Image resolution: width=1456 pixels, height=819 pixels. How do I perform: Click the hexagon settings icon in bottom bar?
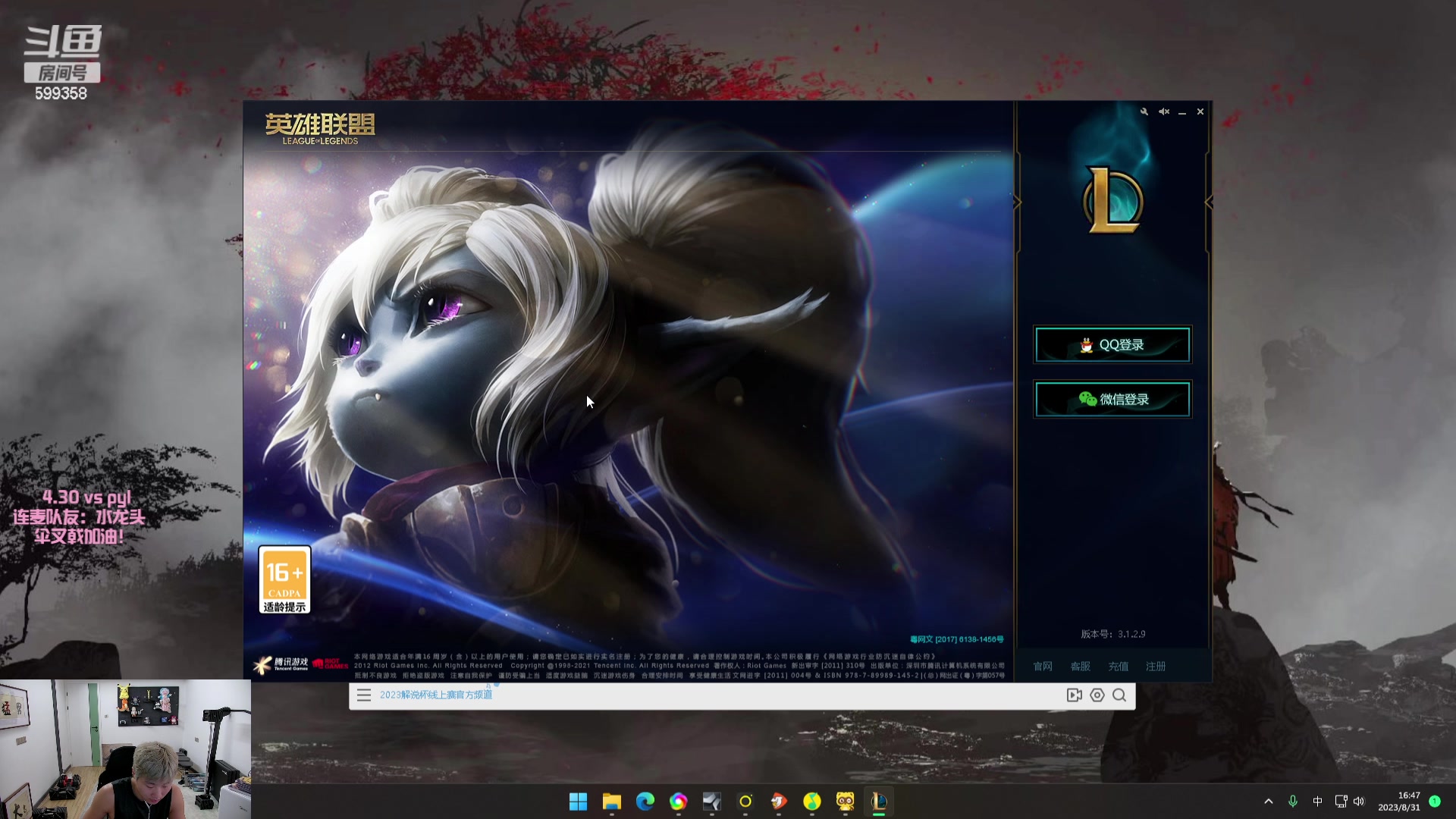coord(1097,695)
